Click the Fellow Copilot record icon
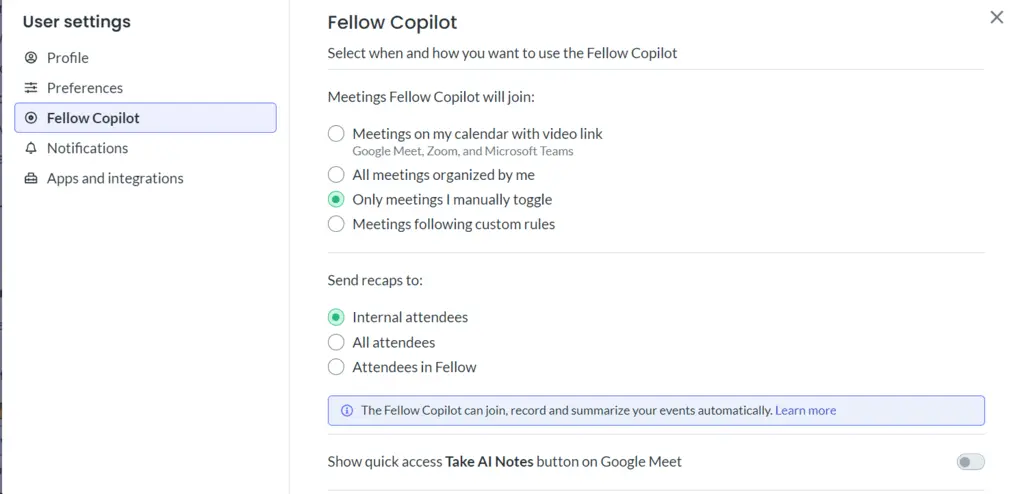 click(x=31, y=118)
